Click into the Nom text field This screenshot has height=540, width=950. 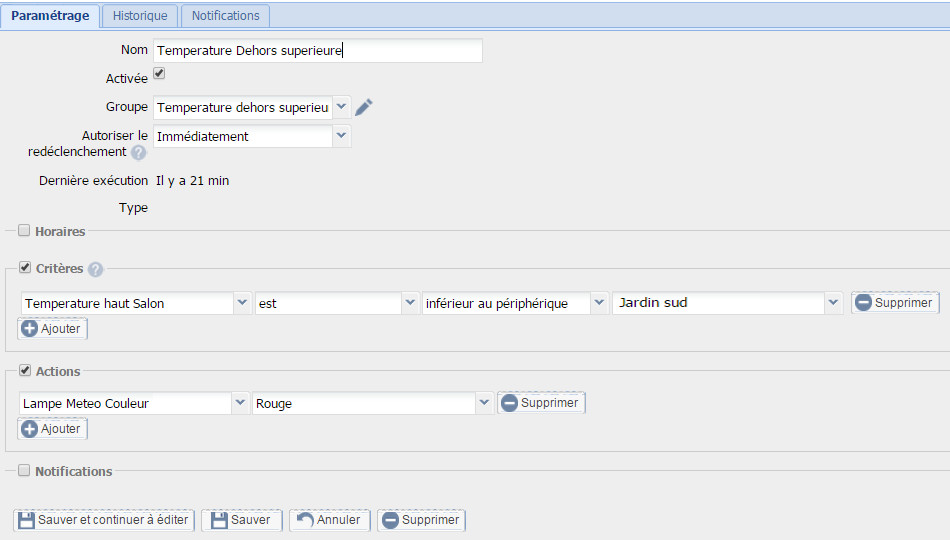coord(317,50)
